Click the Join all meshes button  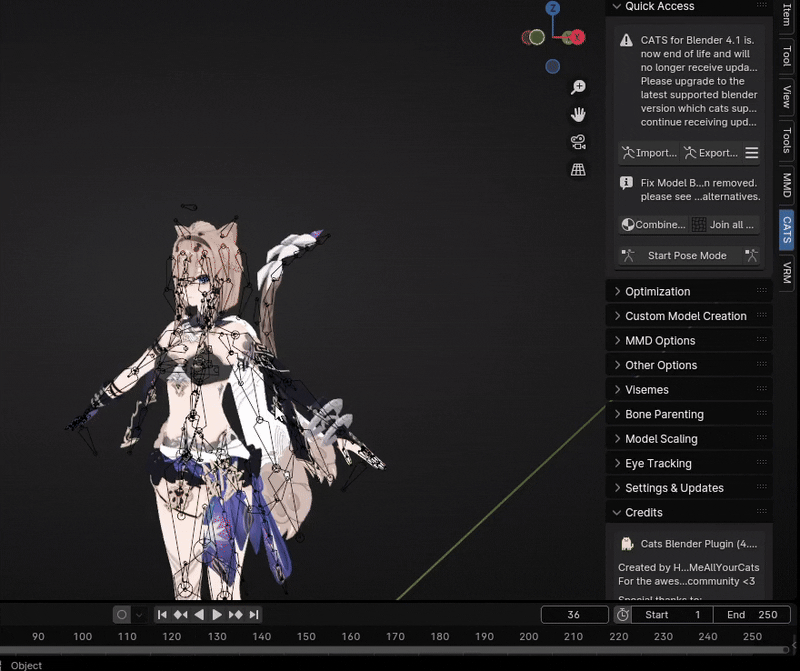tap(724, 225)
